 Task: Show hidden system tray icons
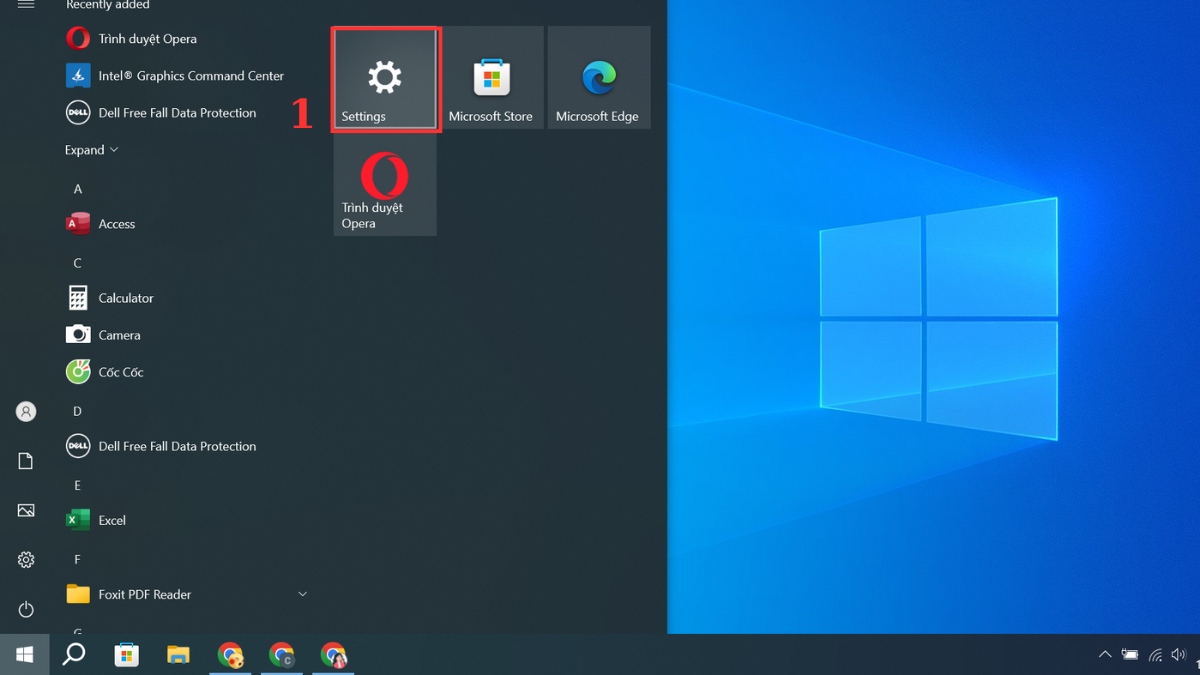coord(1105,655)
